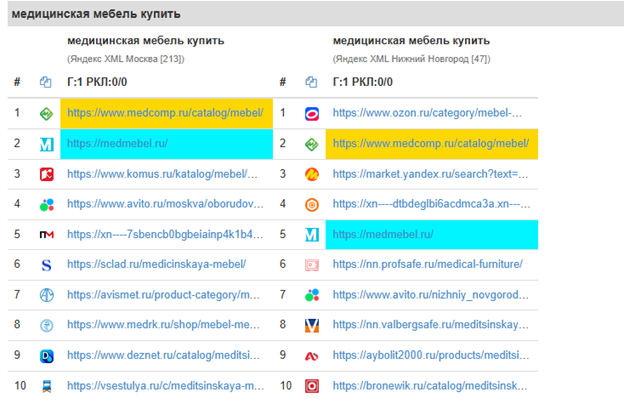This screenshot has height=415, width=624.
Task: Click the Avito favicon in row 4 of Moscow results
Action: (x=46, y=204)
